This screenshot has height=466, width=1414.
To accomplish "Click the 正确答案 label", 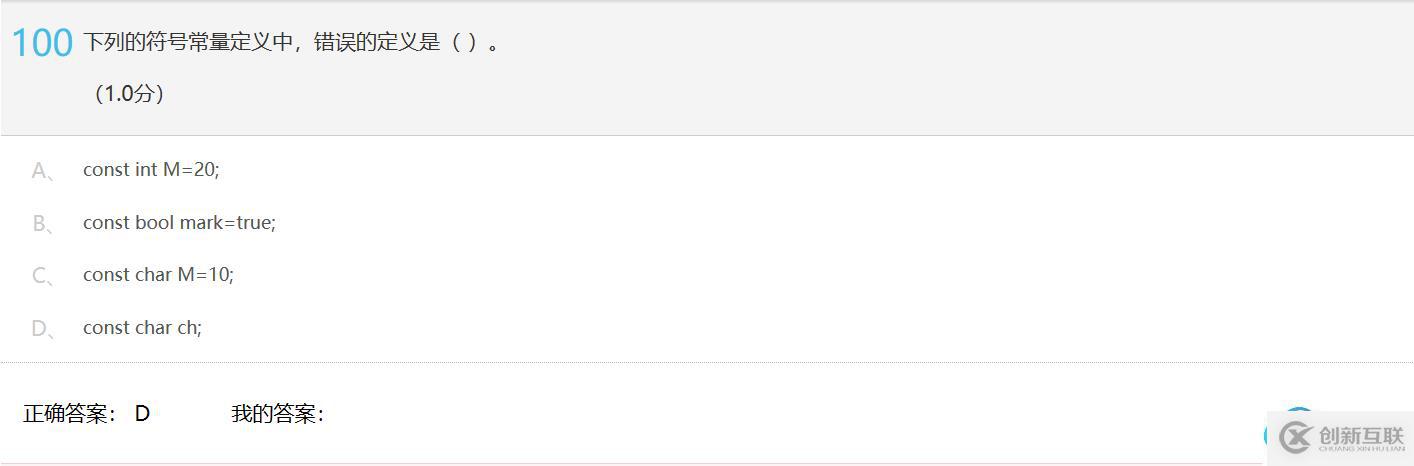I will pyautogui.click(x=70, y=414).
